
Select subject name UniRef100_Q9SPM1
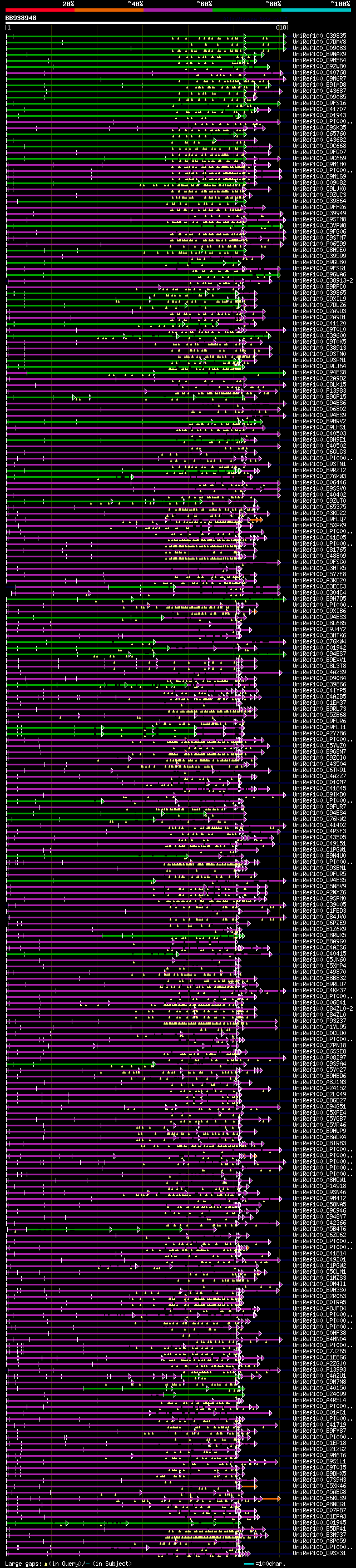(319, 360)
